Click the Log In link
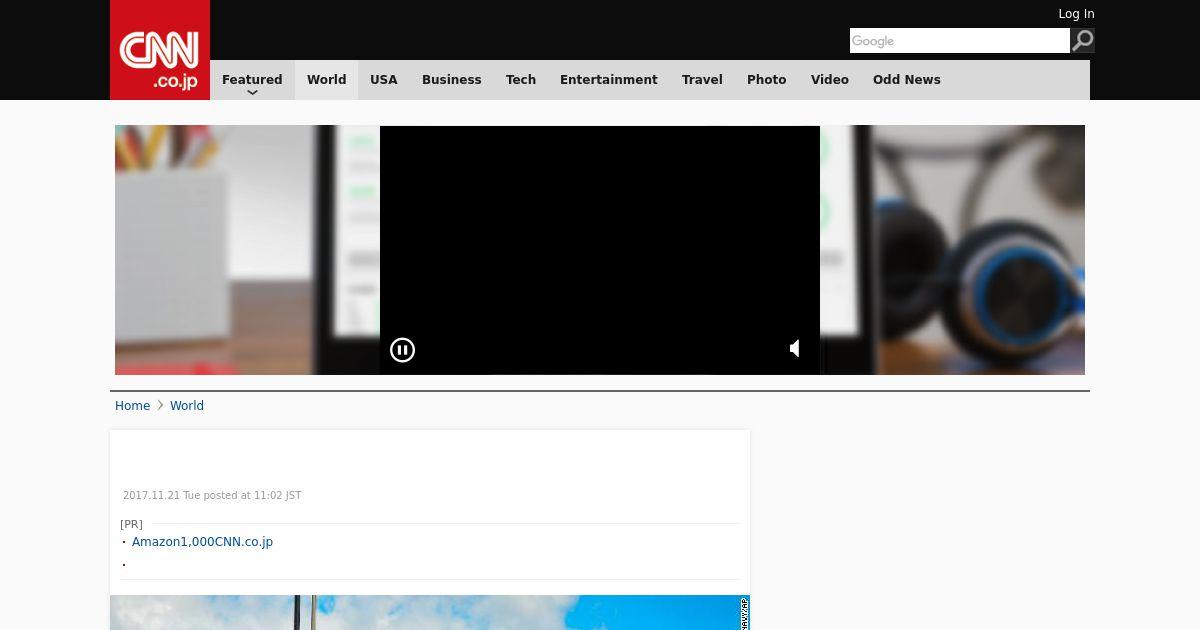Screen dimensions: 1200x630 1076,14
